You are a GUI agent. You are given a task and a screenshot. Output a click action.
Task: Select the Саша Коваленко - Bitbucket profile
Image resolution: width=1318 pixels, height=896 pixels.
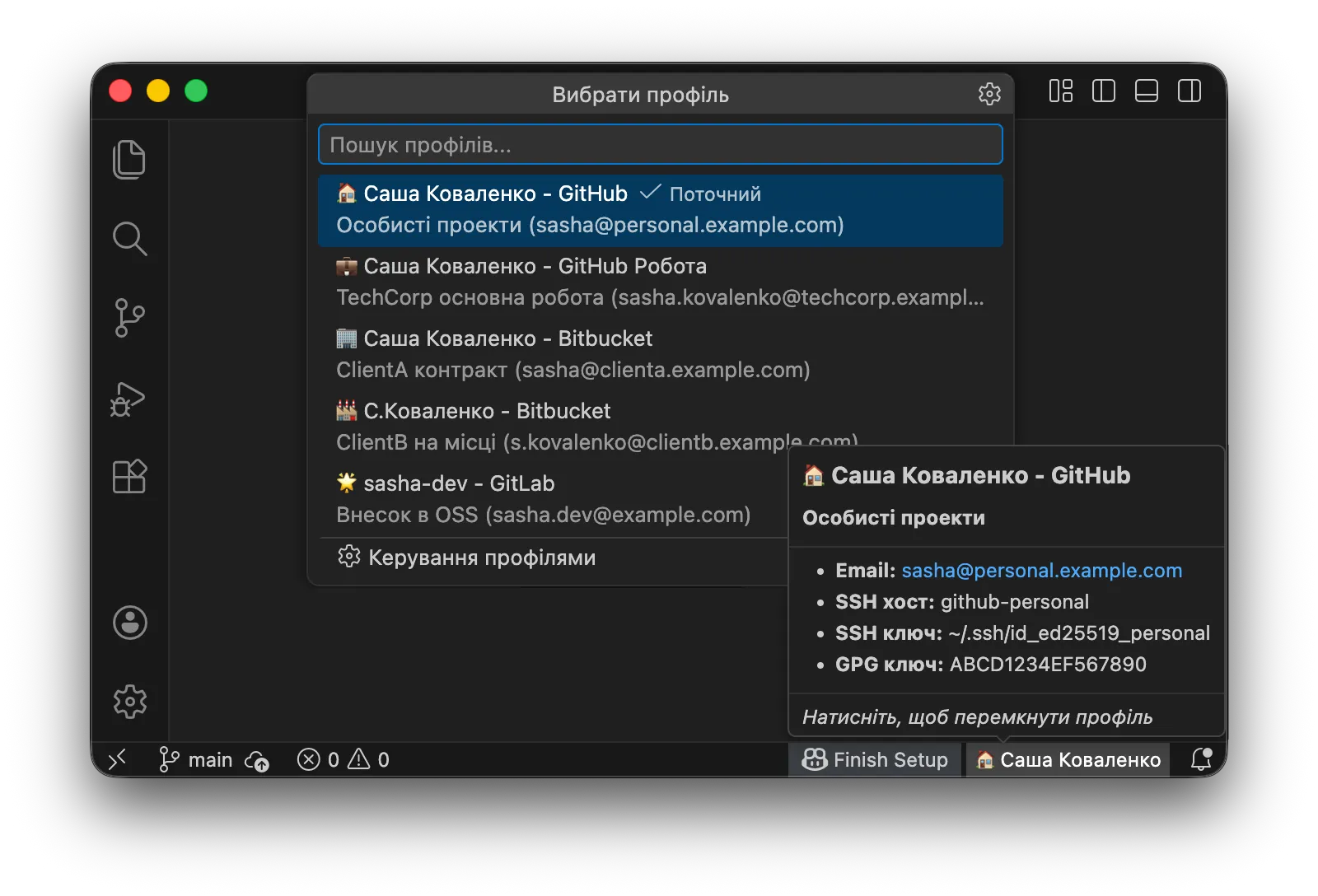[661, 355]
